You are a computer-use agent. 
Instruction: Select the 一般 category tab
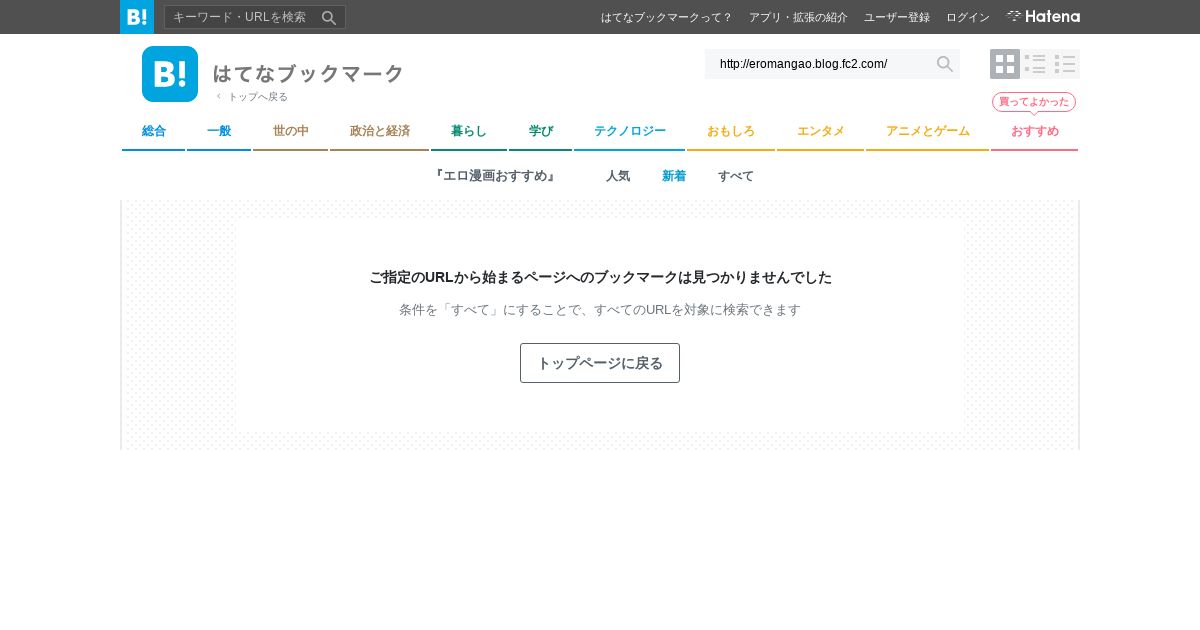click(x=219, y=132)
